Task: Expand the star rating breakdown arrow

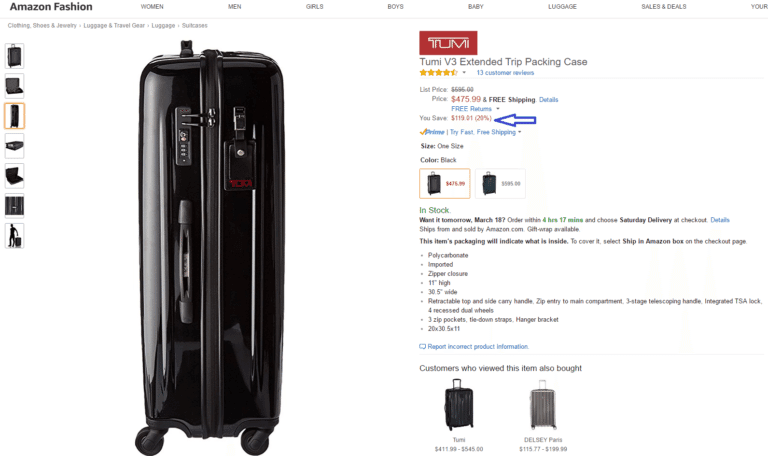Action: (x=464, y=73)
